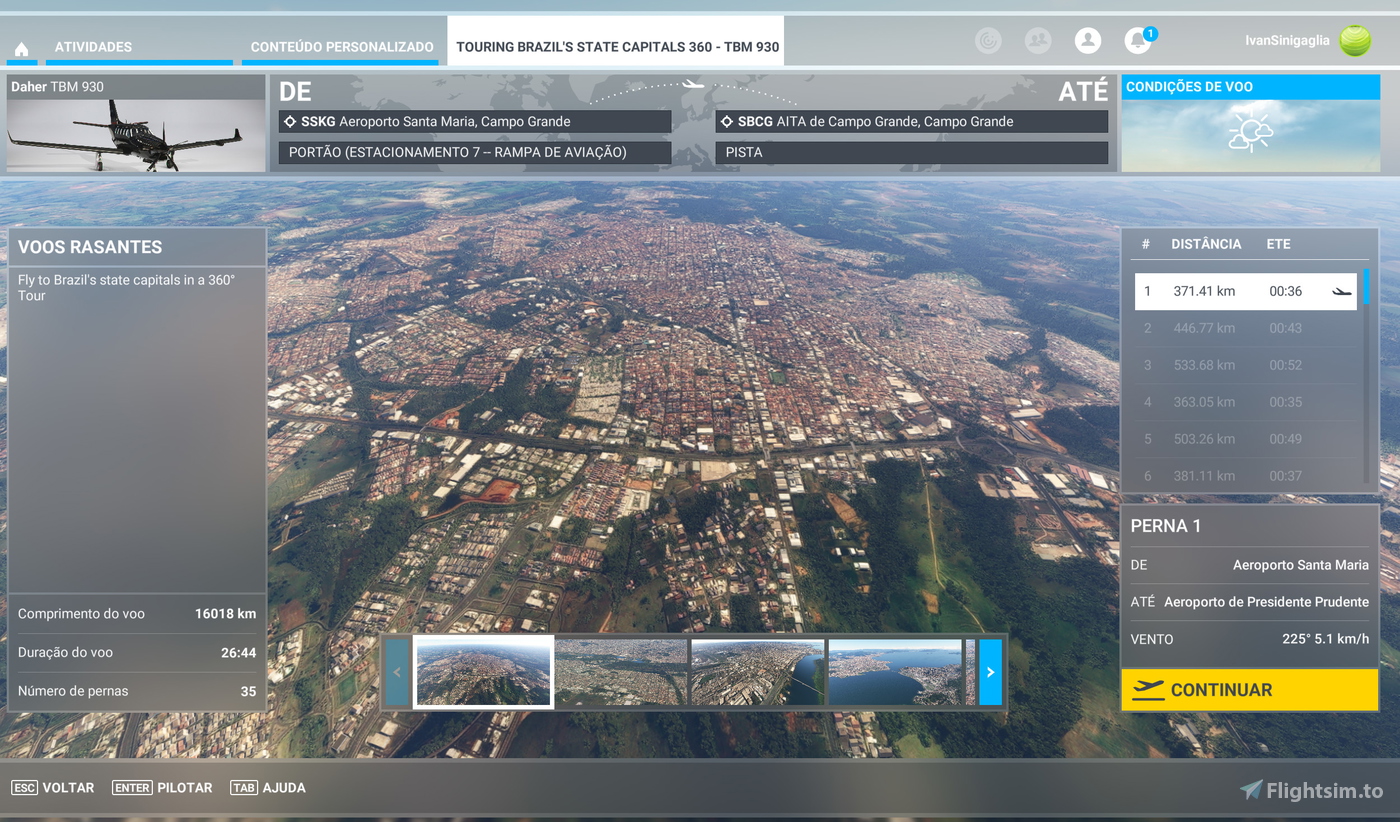The width and height of the screenshot is (1400, 822).
Task: Click the circular target icon near profile
Action: click(988, 41)
